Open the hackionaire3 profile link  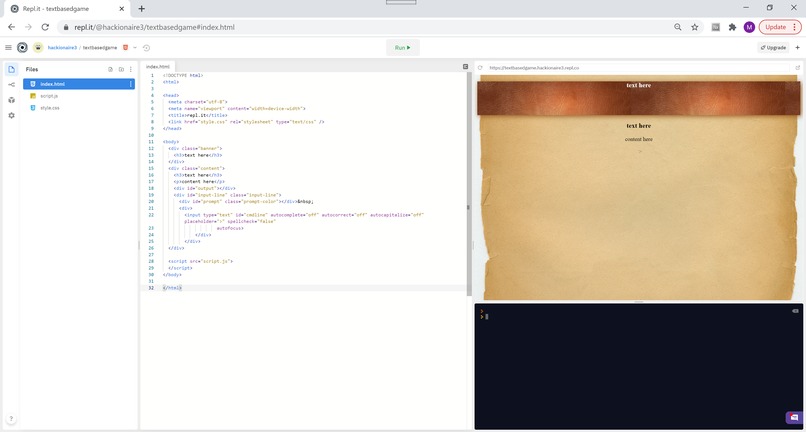(x=62, y=48)
